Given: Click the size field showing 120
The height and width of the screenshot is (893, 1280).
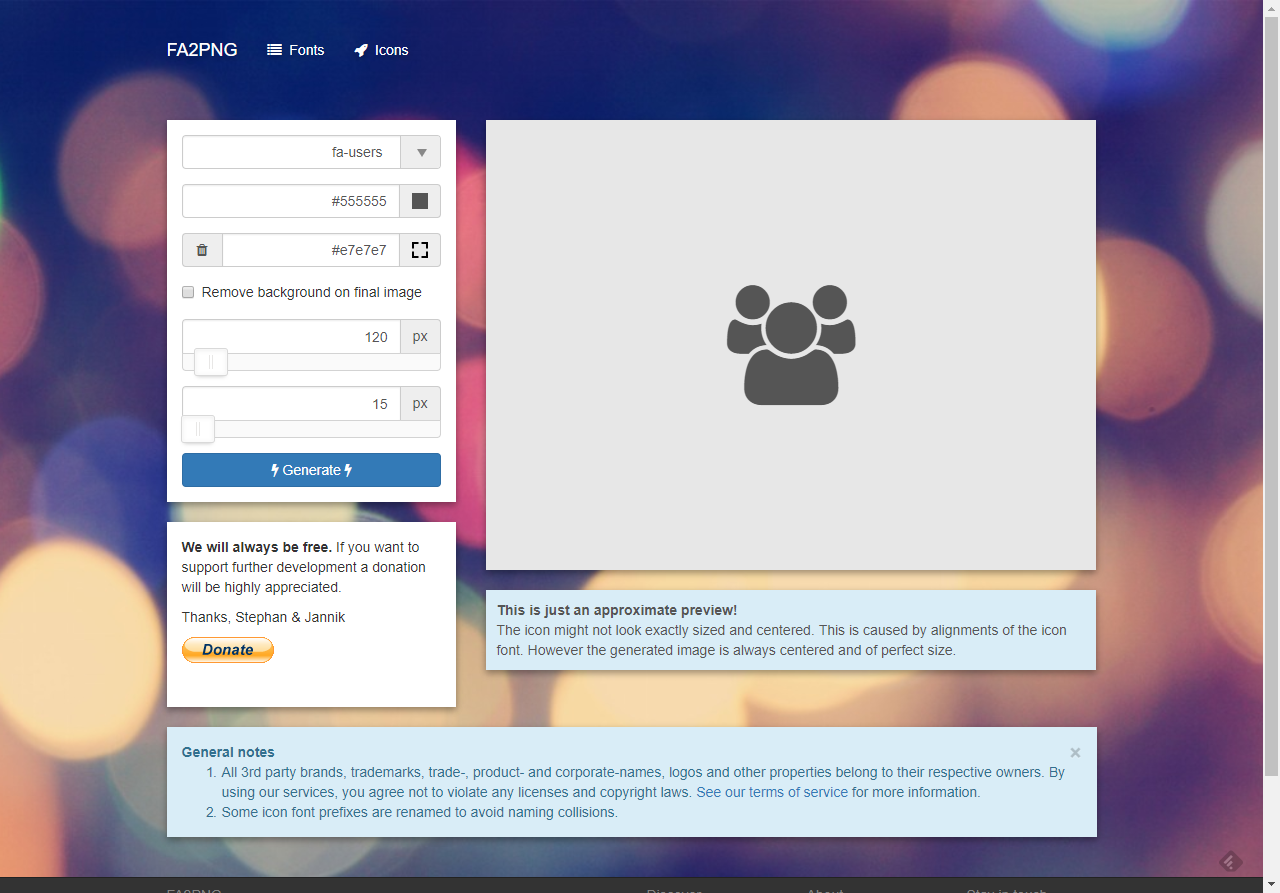Looking at the screenshot, I should coord(291,337).
